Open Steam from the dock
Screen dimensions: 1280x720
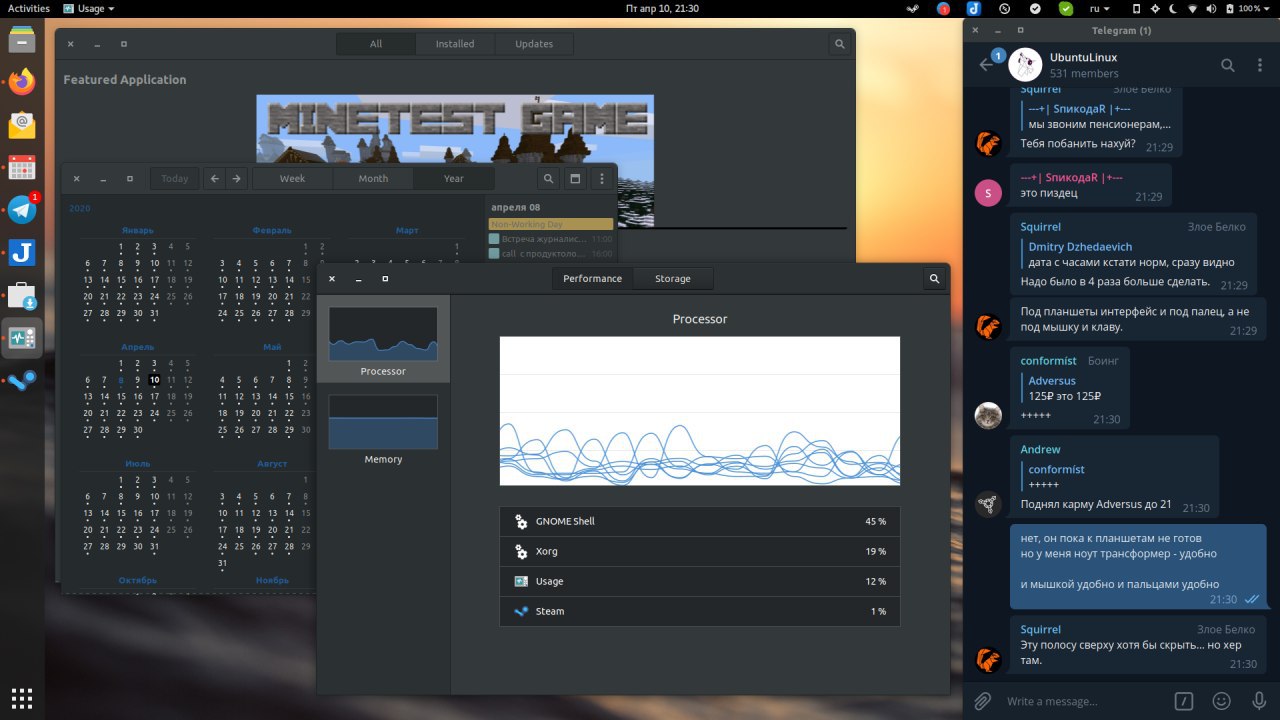[22, 380]
